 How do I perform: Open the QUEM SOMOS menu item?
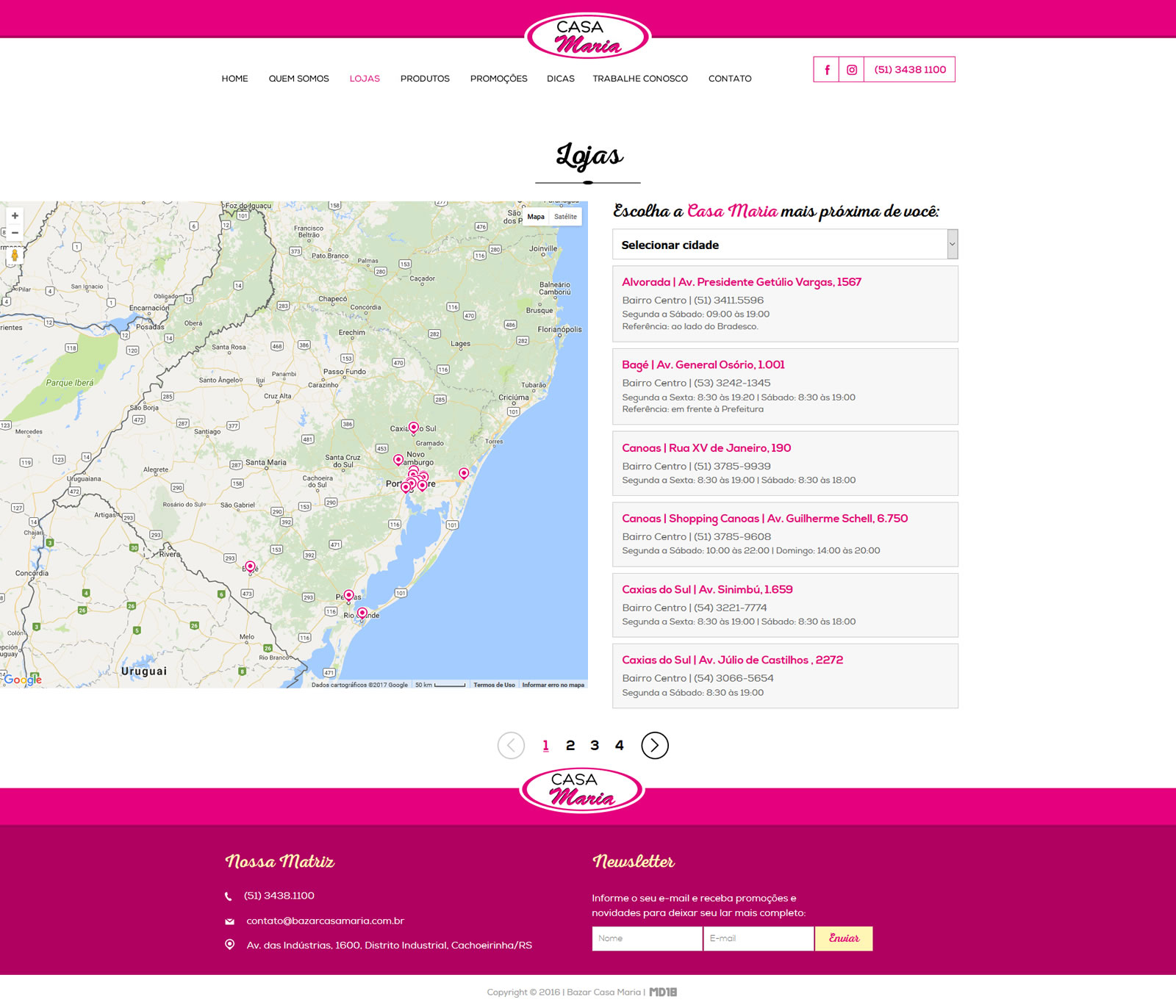298,79
